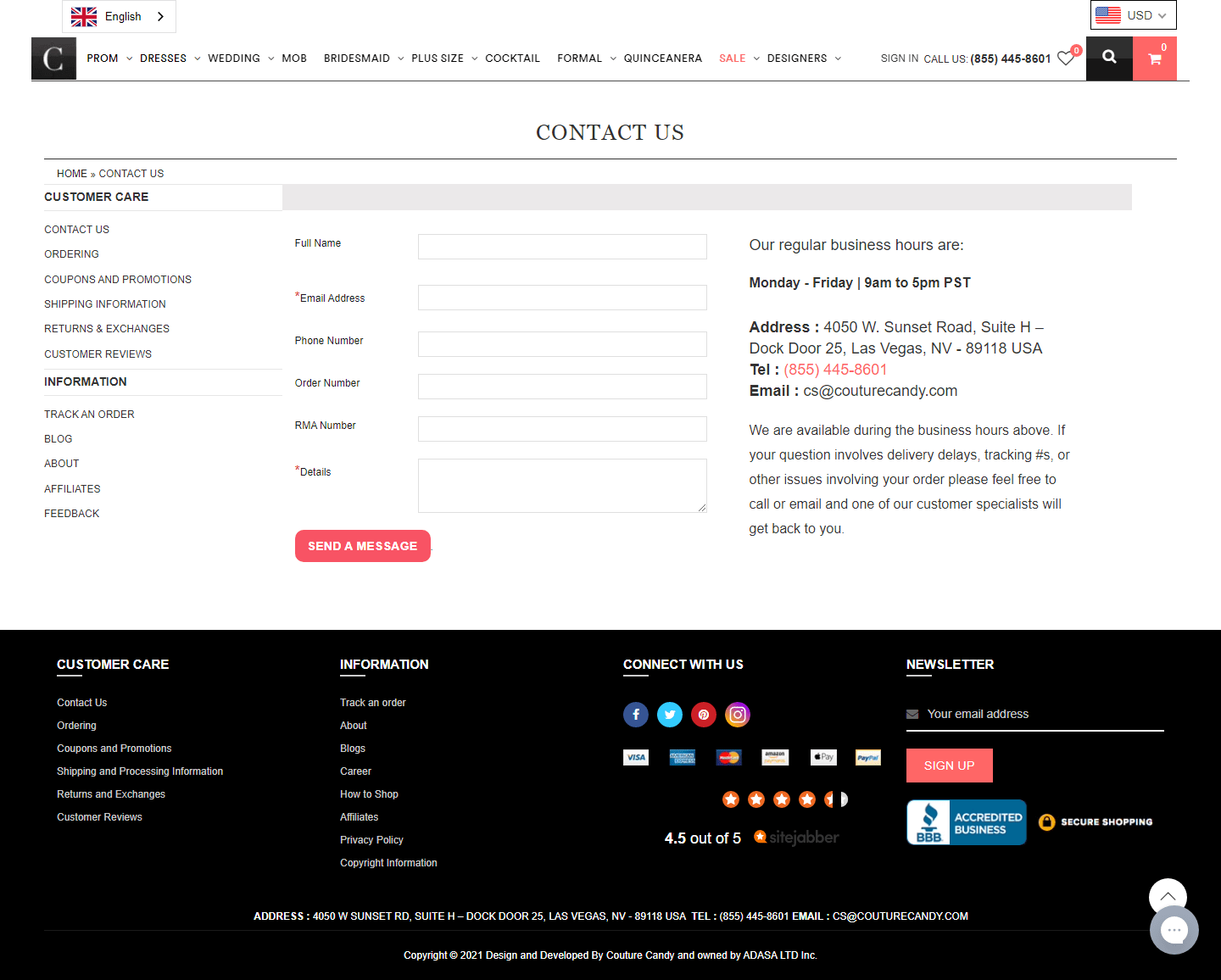Visit the Privacy Policy footer link

point(371,839)
